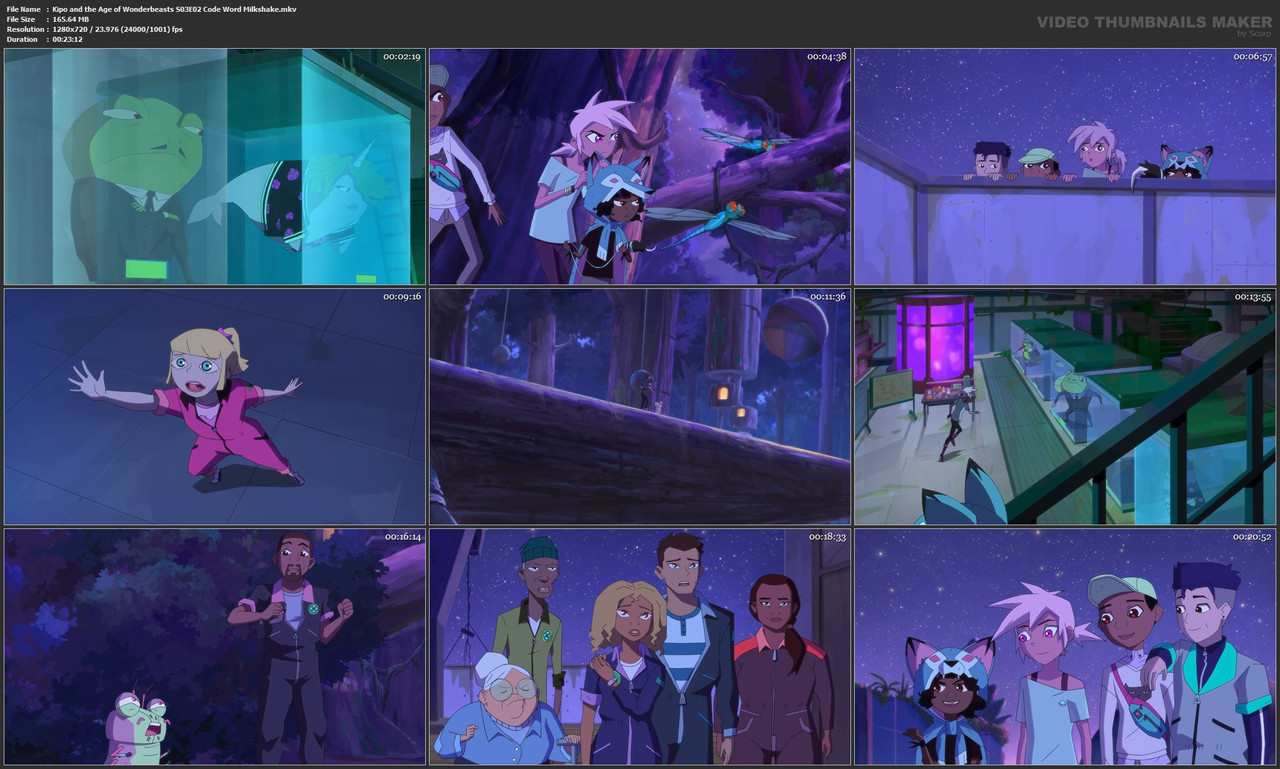Click the 00:11:36 timestamp label

(827, 297)
